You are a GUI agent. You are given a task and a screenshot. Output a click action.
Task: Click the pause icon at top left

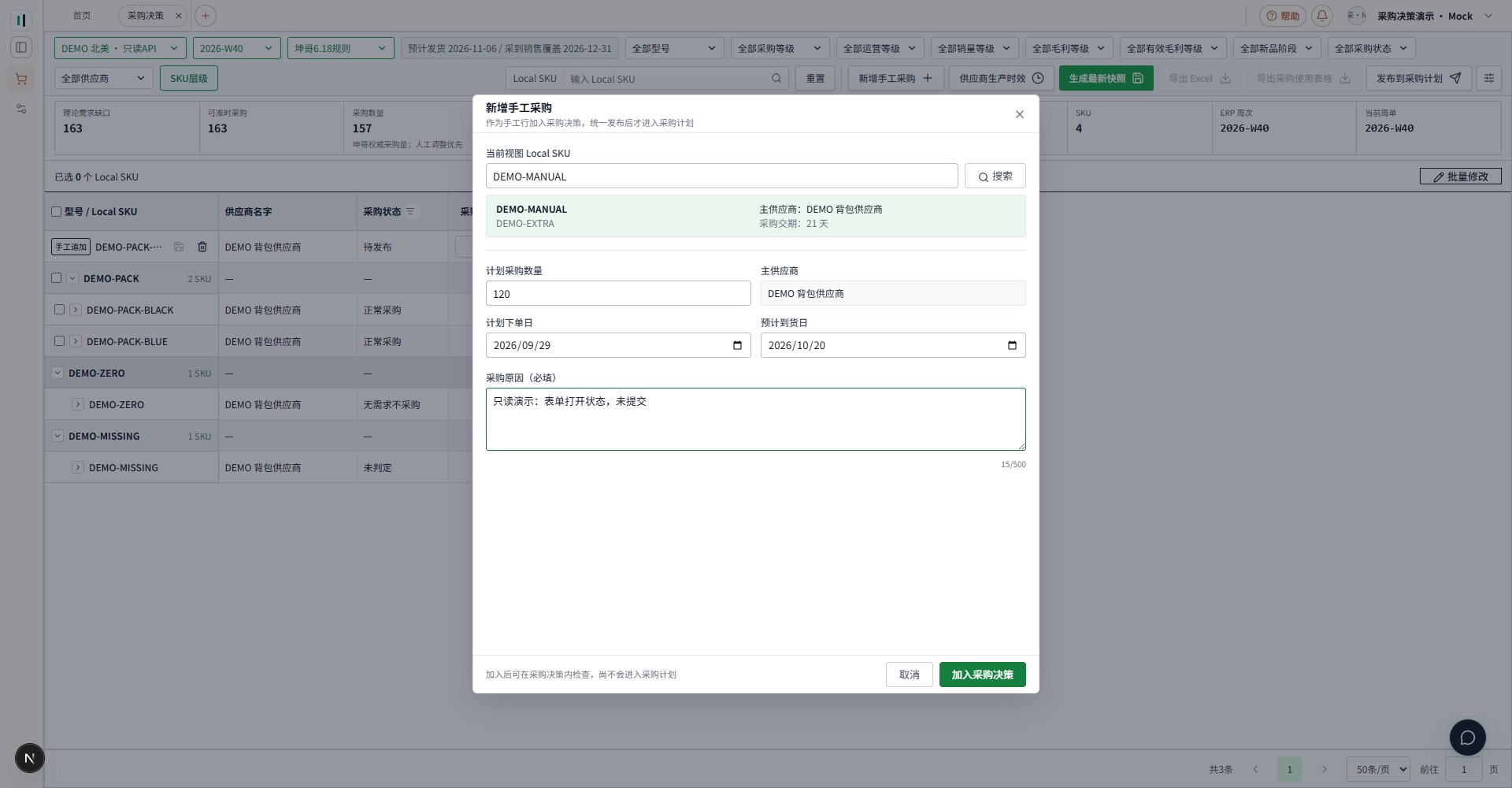click(21, 20)
